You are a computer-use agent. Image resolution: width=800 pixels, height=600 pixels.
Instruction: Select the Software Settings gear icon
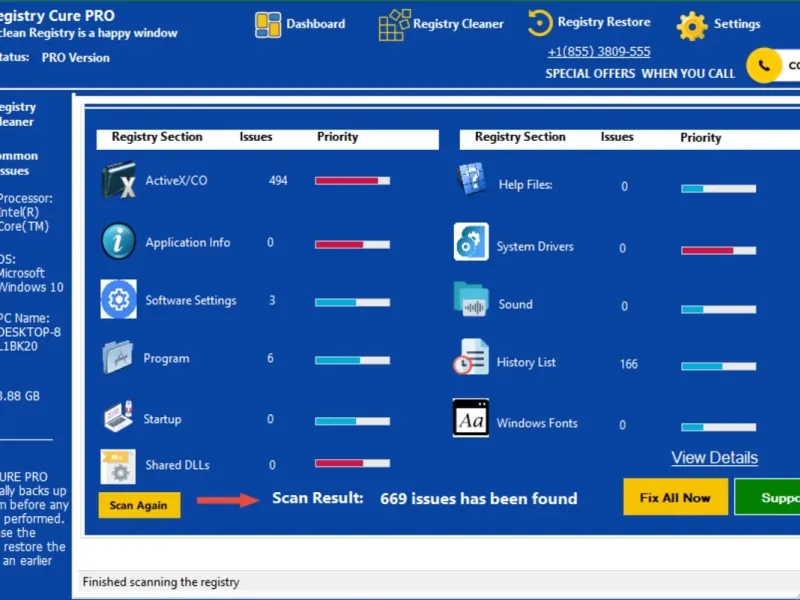[118, 299]
